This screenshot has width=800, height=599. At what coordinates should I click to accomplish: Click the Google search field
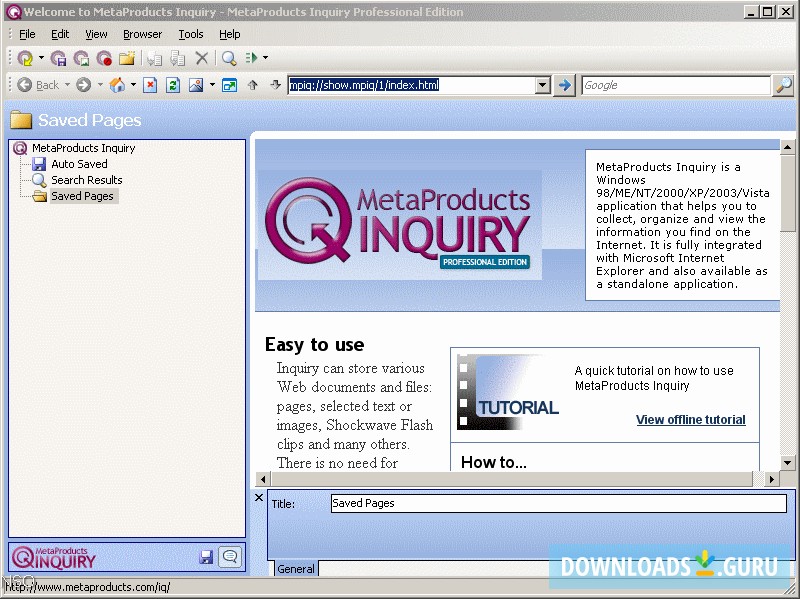click(x=676, y=85)
